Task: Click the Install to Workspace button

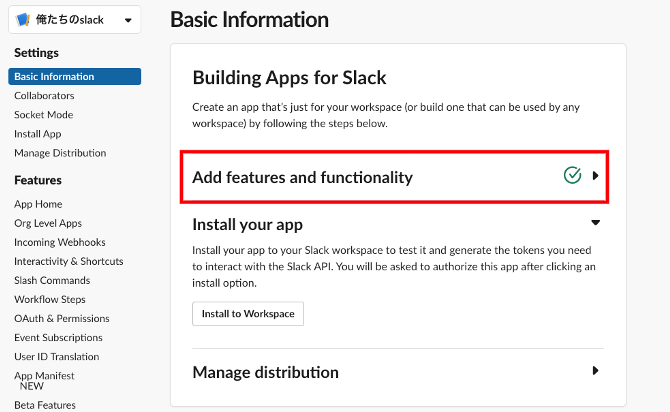Action: (247, 313)
